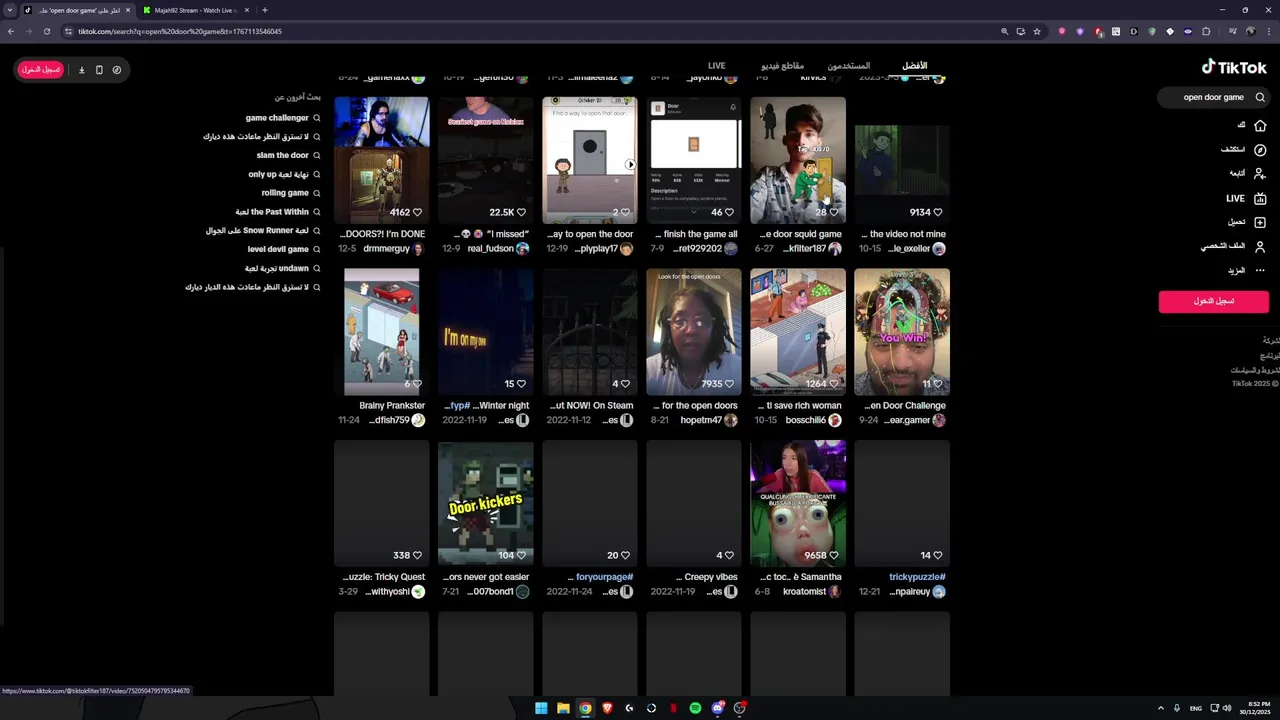Close the 'open door game' TikTok browser tab
This screenshot has height=720, width=1280.
[x=128, y=10]
